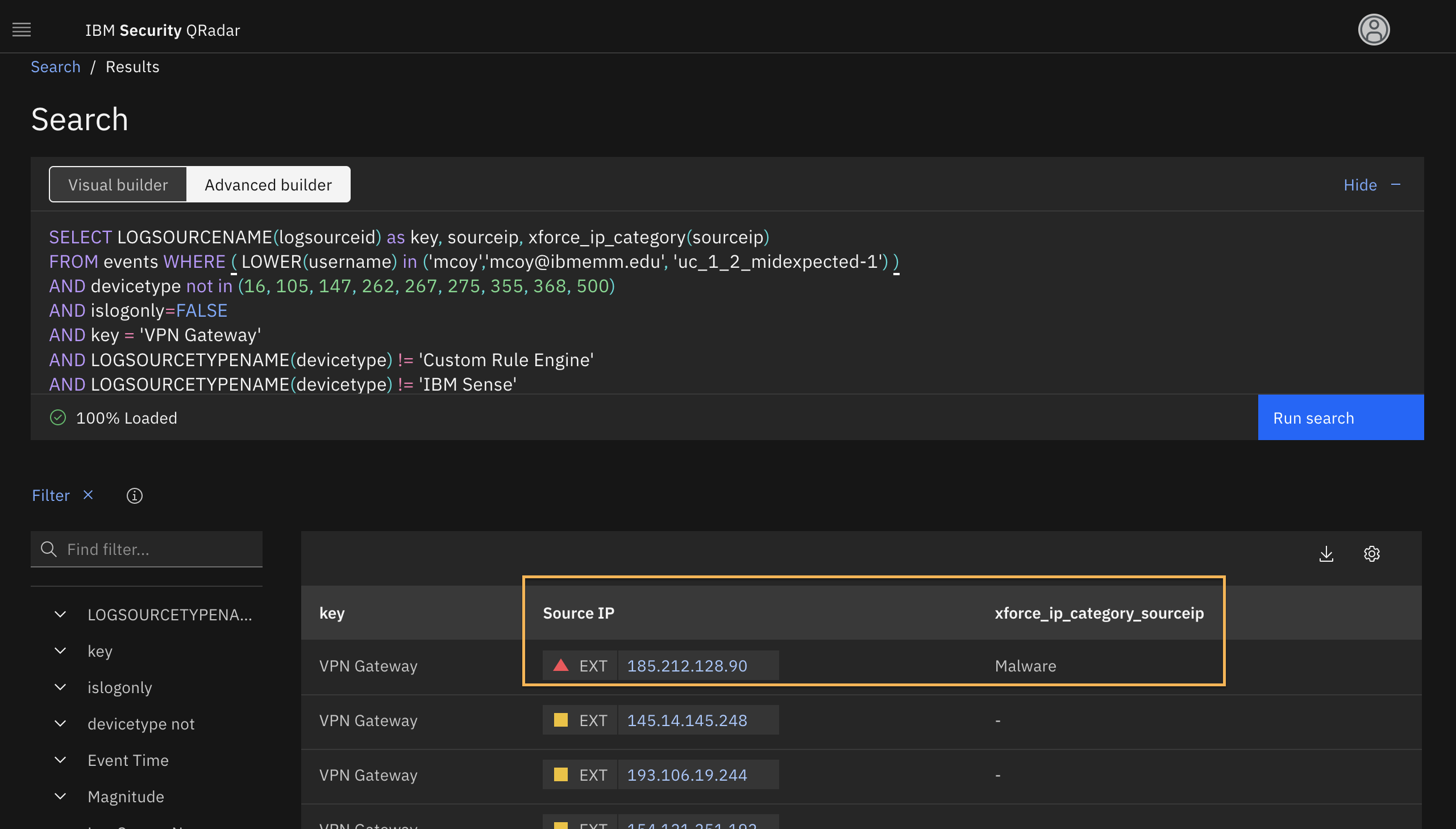Expand the Event Time filter
The image size is (1456, 829).
coord(60,760)
